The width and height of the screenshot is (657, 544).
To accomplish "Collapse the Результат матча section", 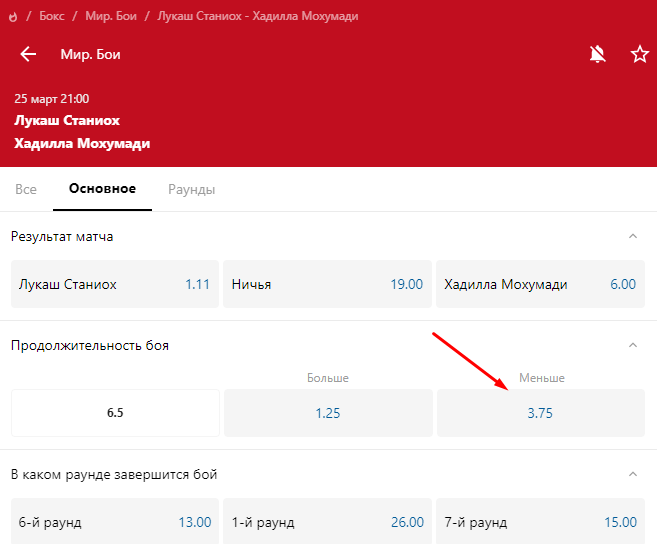I will [x=633, y=236].
